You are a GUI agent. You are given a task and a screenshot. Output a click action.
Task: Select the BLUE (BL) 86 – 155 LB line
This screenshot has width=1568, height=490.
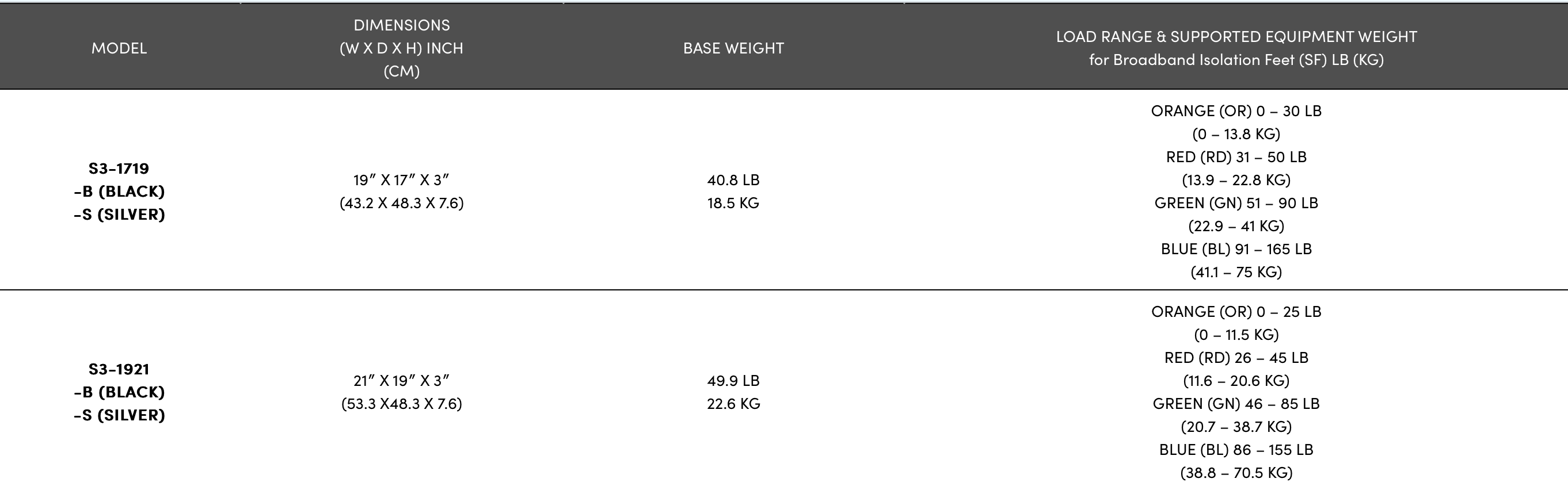[1236, 450]
